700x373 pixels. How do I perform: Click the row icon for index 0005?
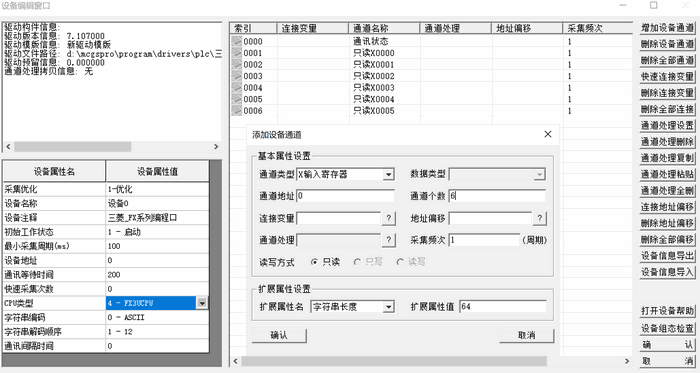237,99
